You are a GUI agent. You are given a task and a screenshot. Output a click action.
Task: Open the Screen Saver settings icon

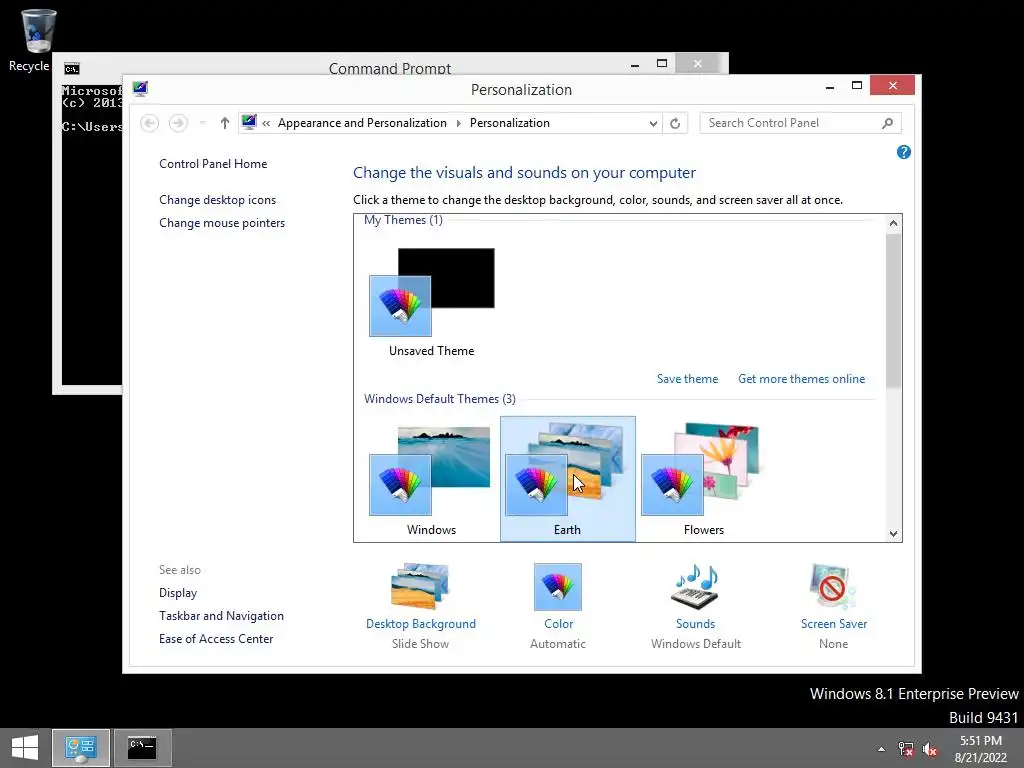point(833,586)
